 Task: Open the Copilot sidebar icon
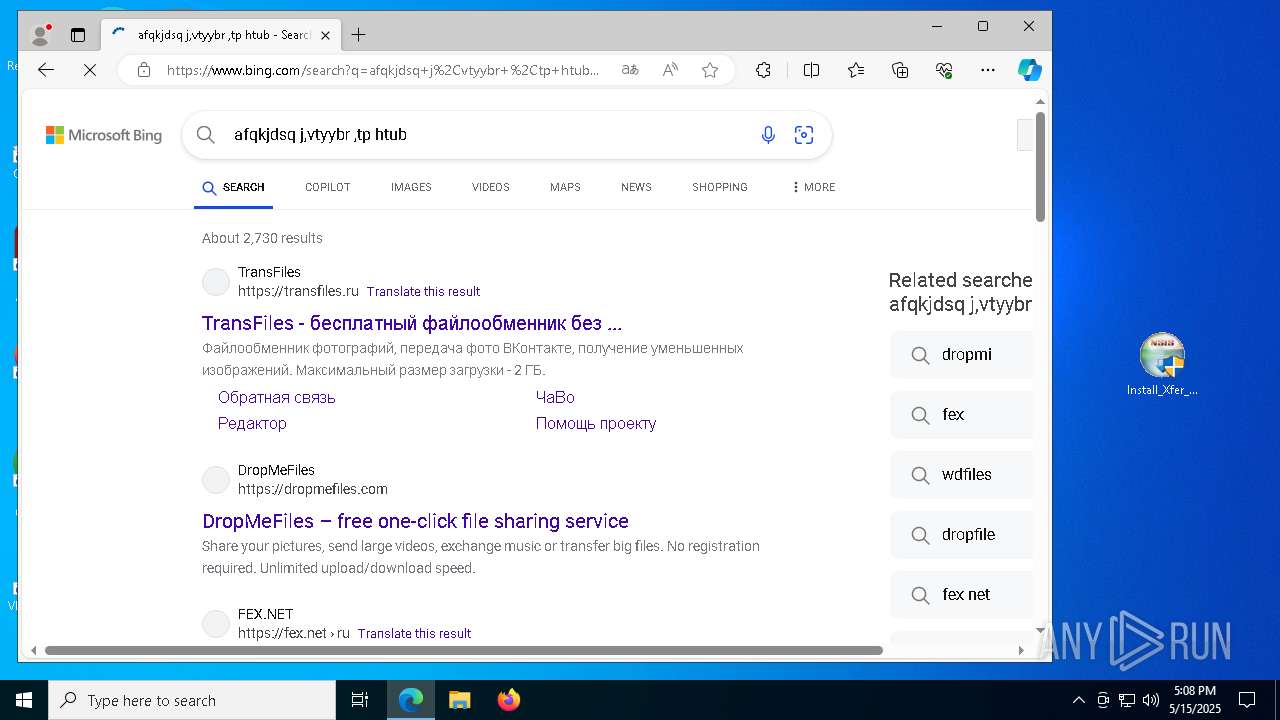1030,70
